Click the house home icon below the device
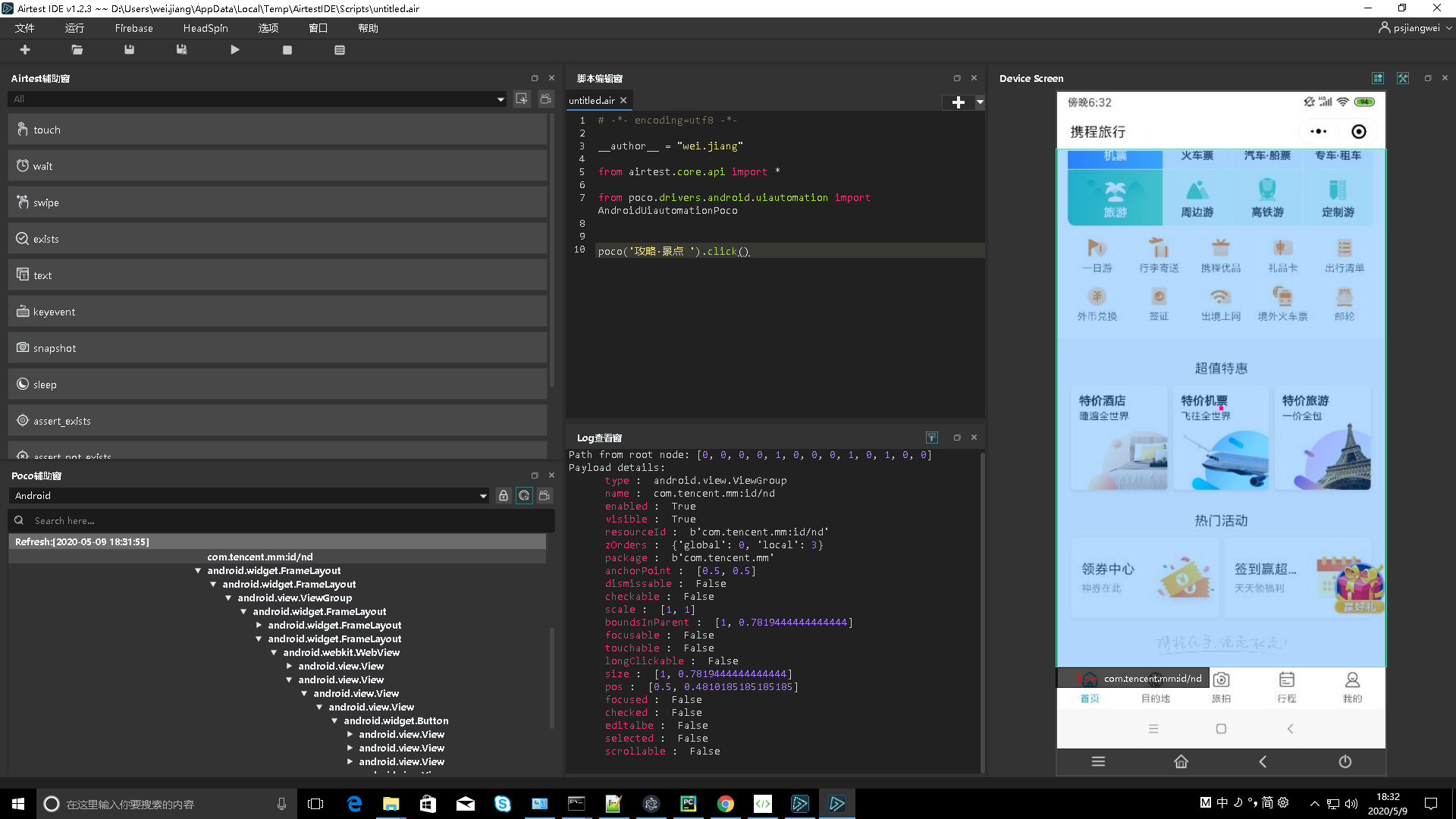 1181,761
